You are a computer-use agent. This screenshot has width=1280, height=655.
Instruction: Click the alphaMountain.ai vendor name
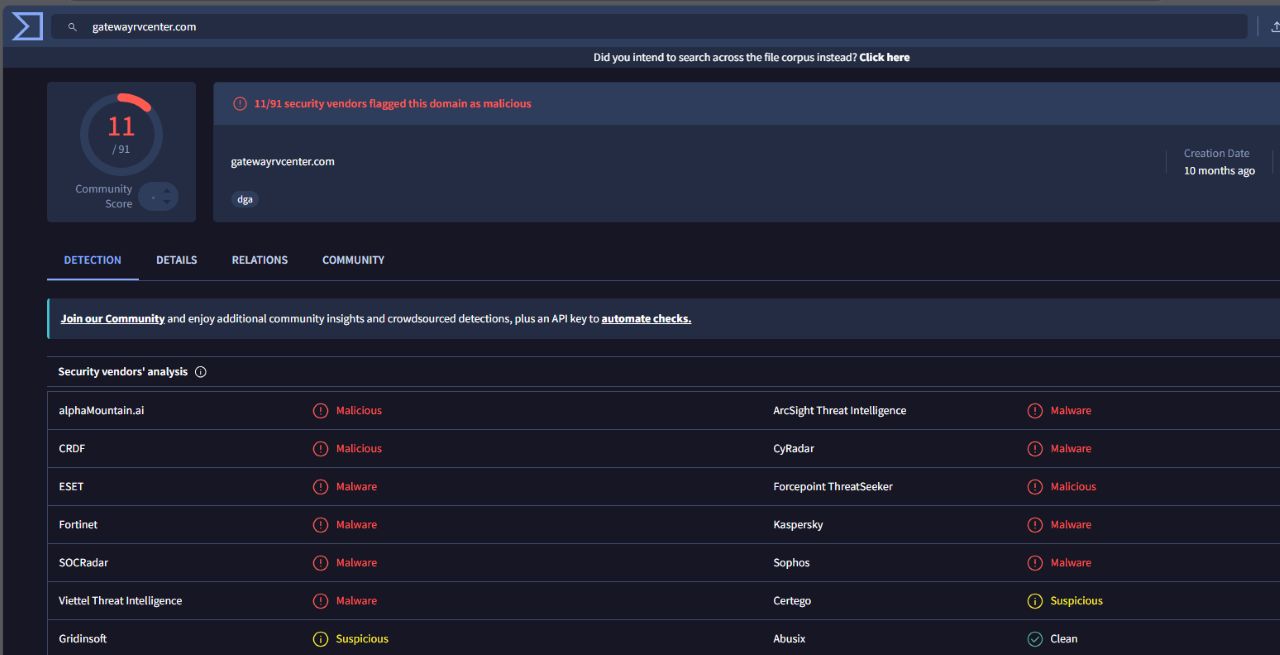click(101, 411)
